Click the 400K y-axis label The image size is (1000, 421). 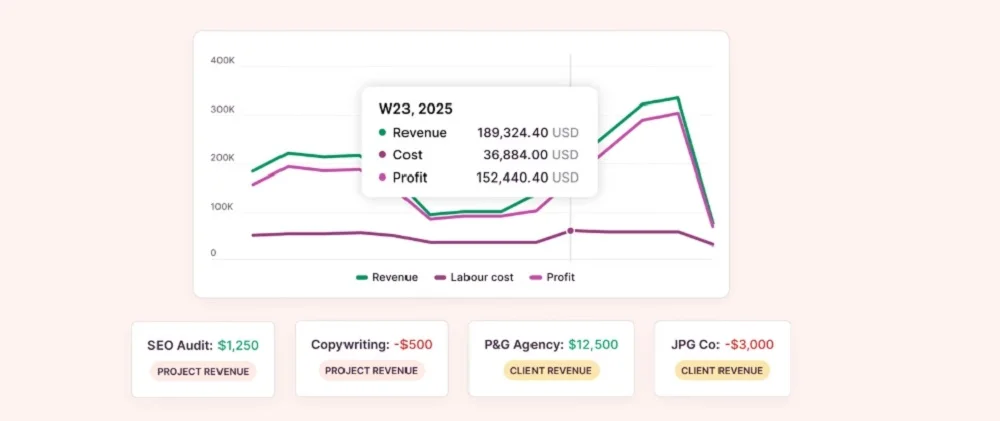coord(222,61)
